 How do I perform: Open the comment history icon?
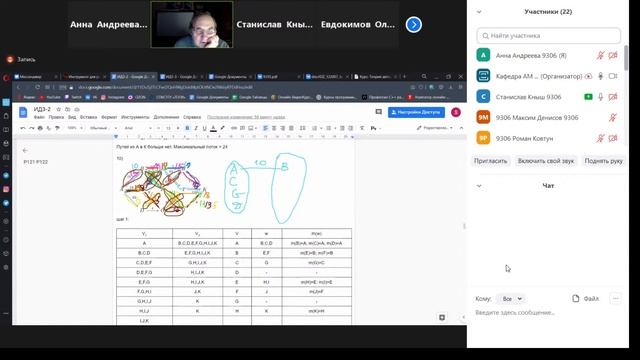tap(378, 112)
